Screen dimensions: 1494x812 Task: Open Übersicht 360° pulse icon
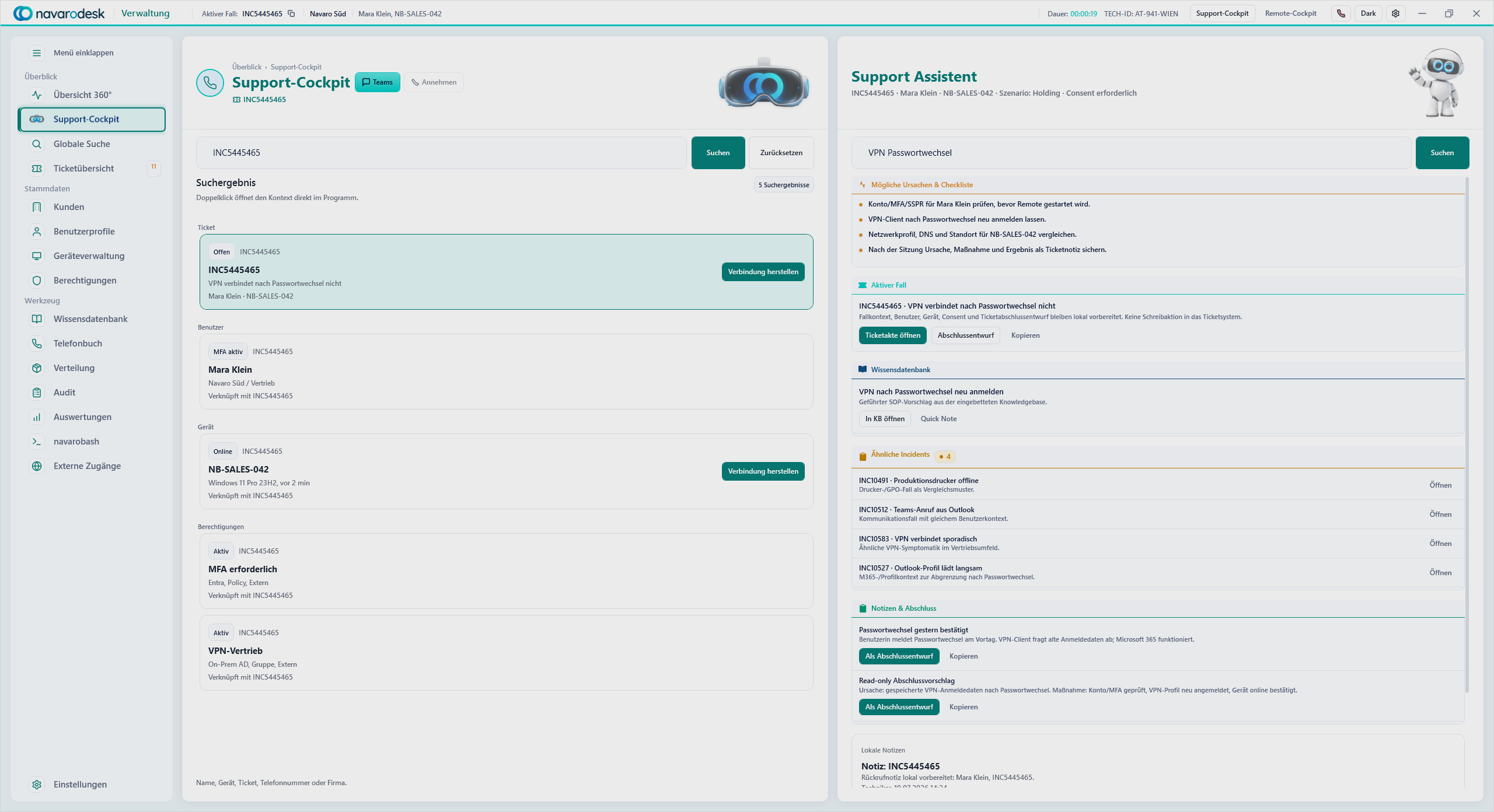point(37,94)
